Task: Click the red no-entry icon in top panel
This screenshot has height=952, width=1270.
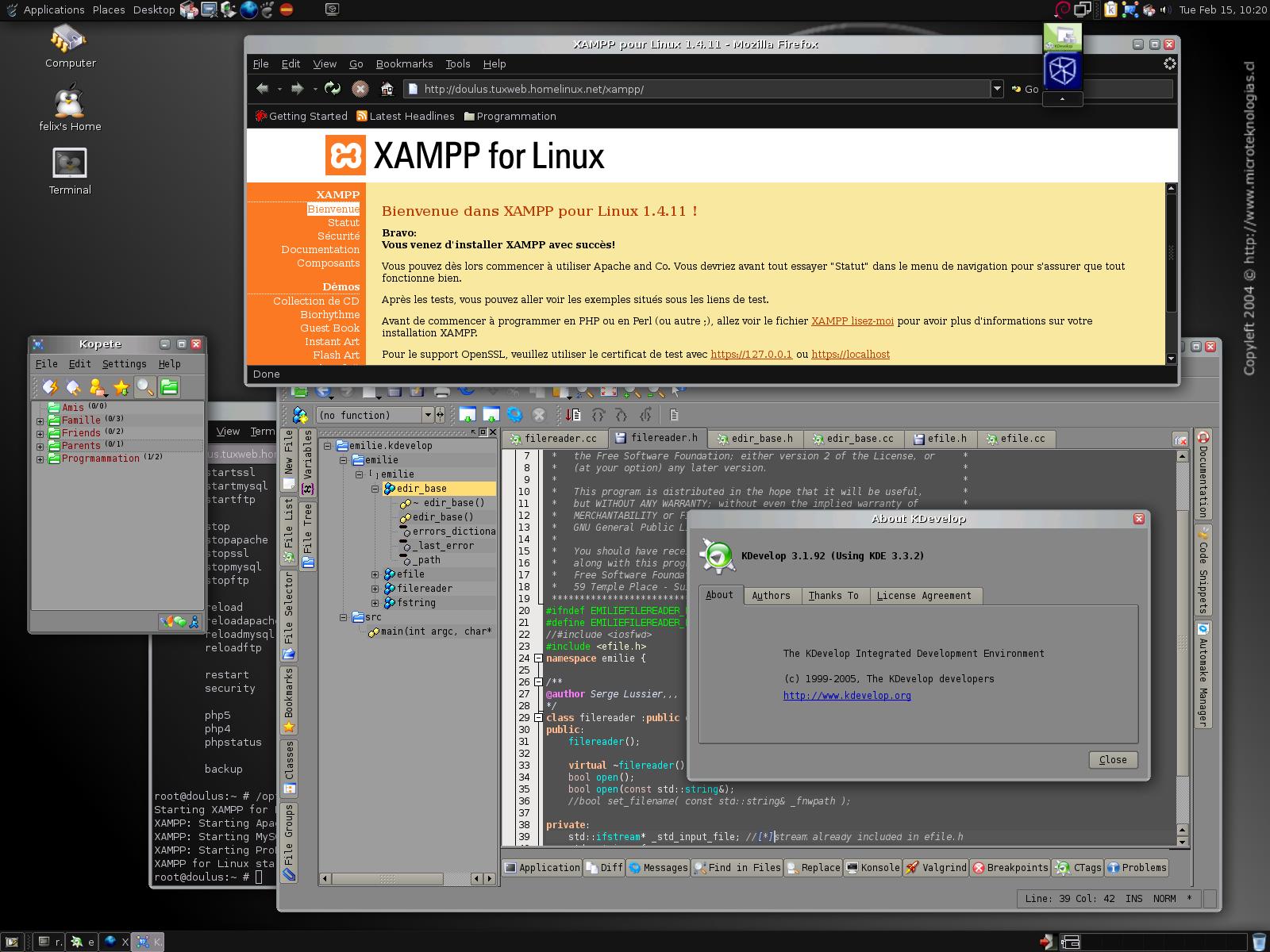Action: pyautogui.click(x=287, y=10)
